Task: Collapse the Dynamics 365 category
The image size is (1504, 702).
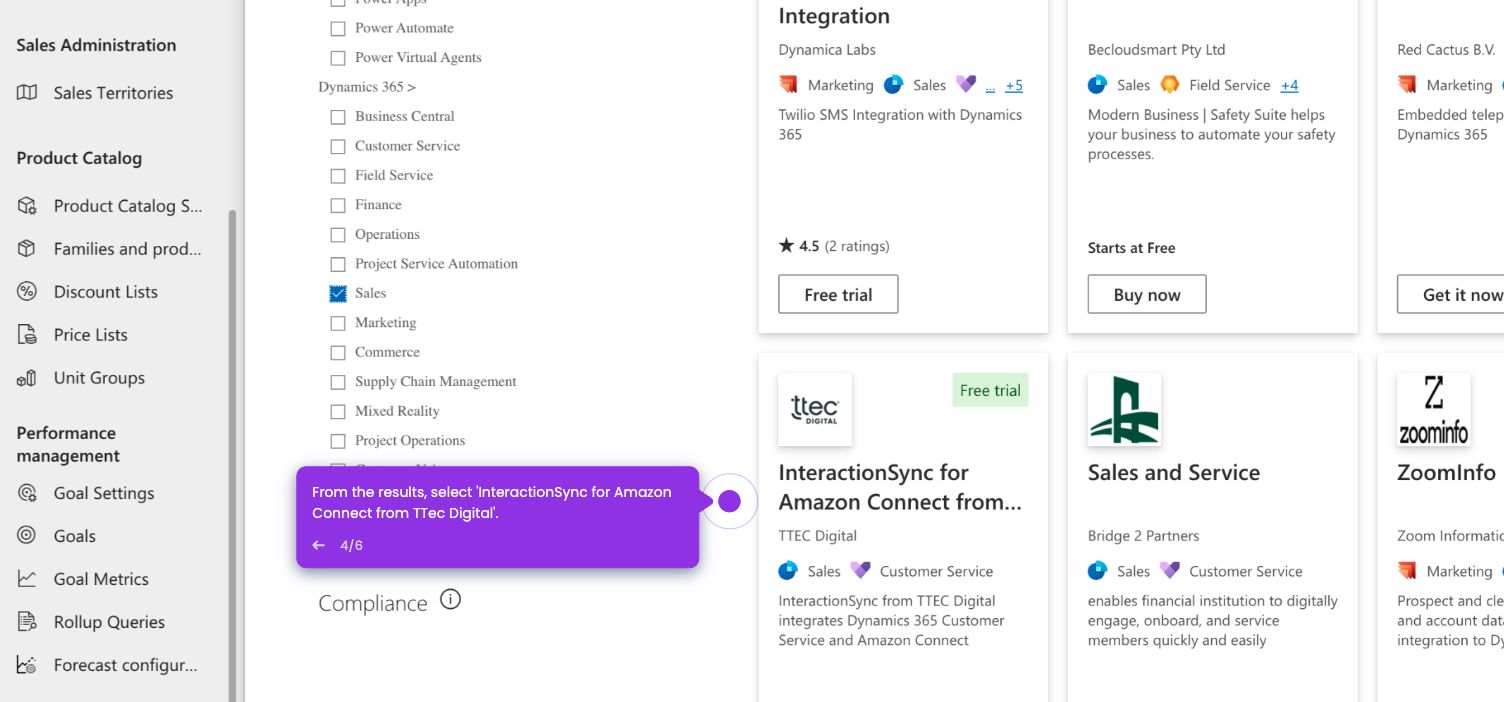Action: (367, 87)
